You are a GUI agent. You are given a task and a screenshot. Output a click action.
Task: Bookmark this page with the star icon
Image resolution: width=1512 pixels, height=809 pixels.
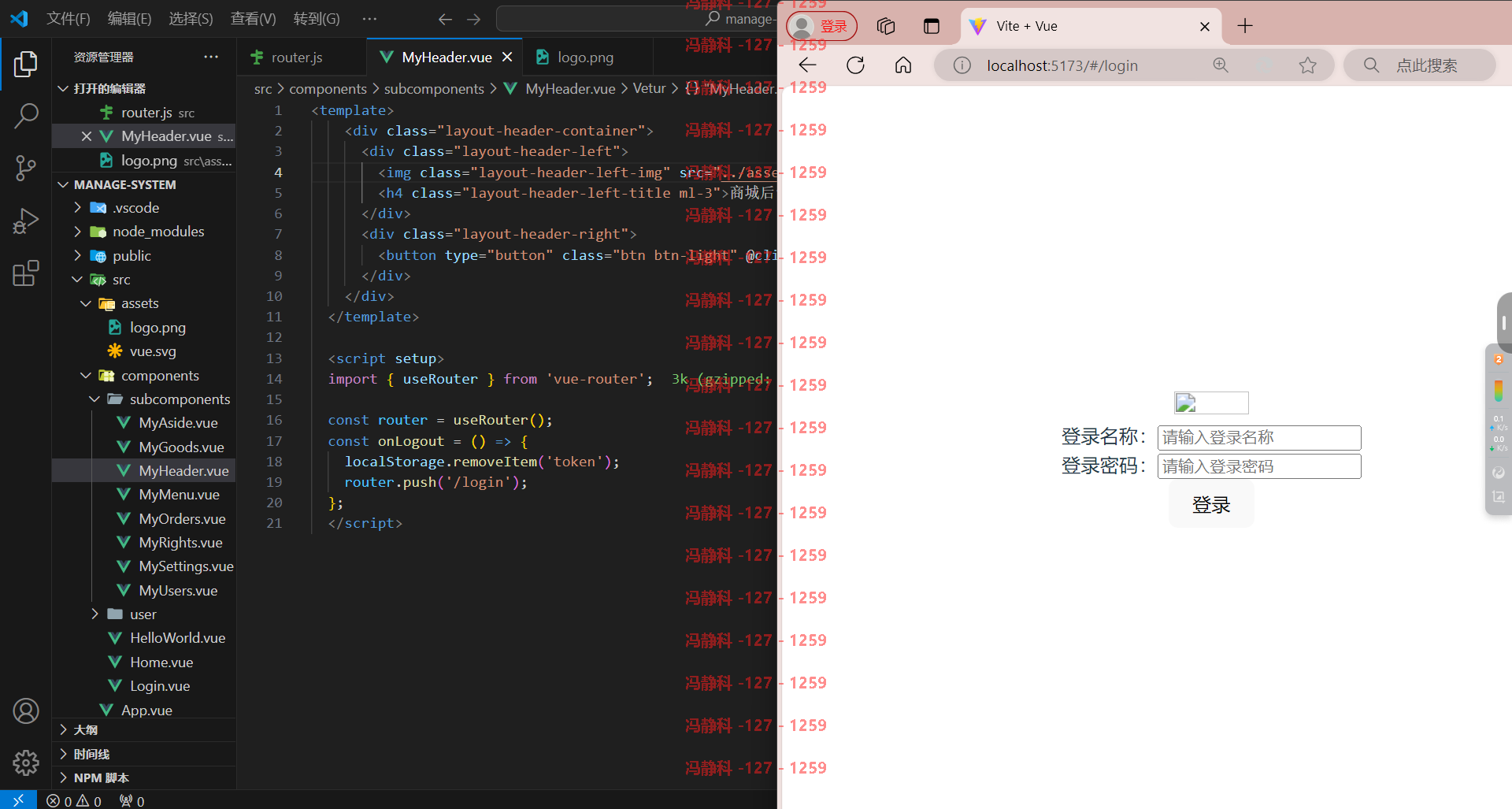point(1308,65)
